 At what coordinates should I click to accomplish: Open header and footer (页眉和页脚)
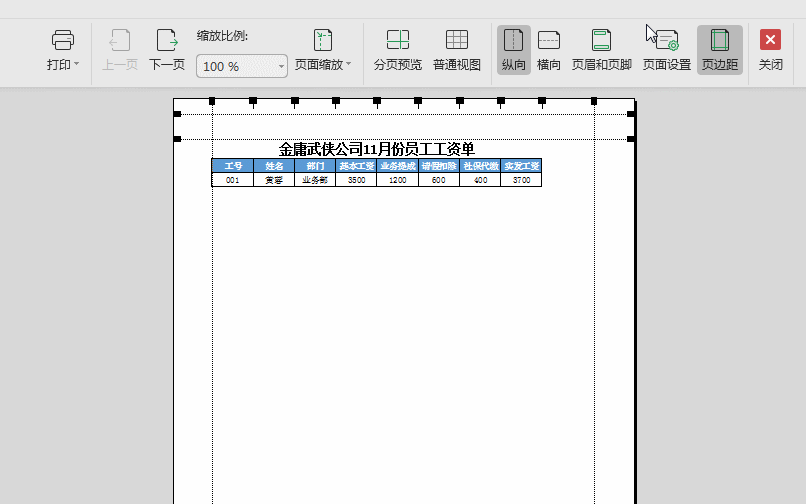pyautogui.click(x=601, y=50)
